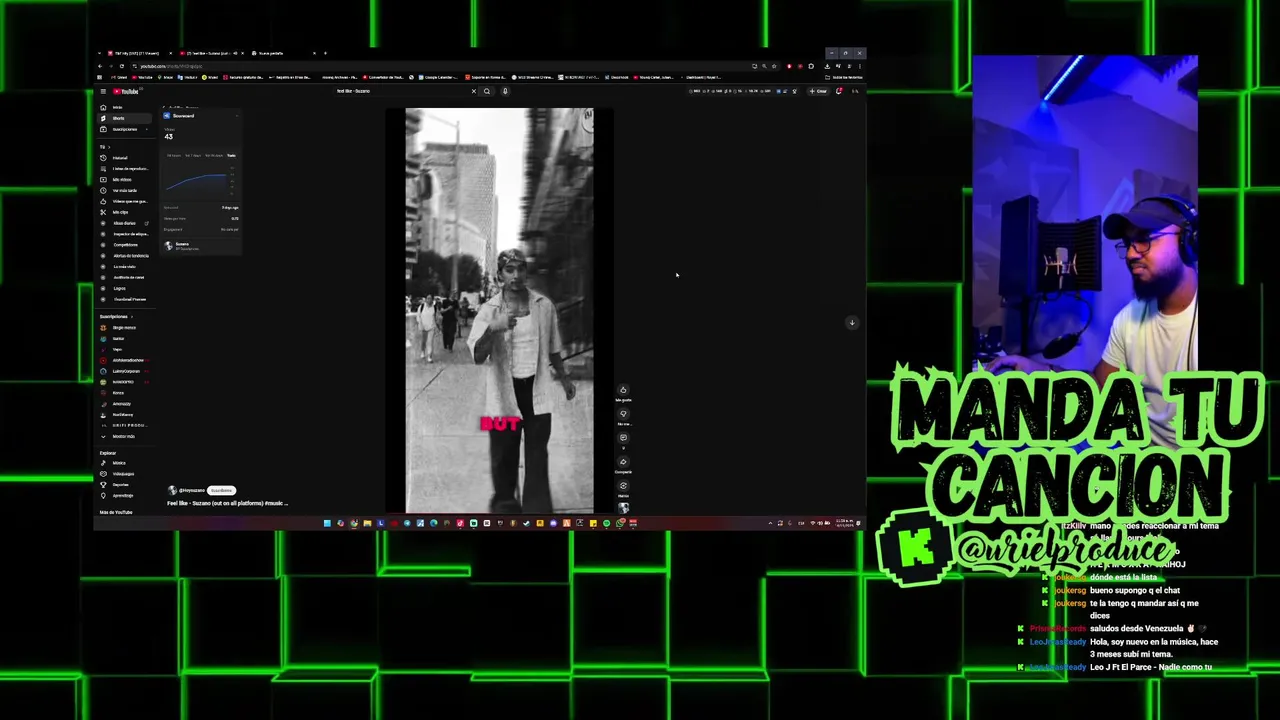Screen dimensions: 1280x720
Task: Open Mis clips in the sidebar
Action: point(124,212)
